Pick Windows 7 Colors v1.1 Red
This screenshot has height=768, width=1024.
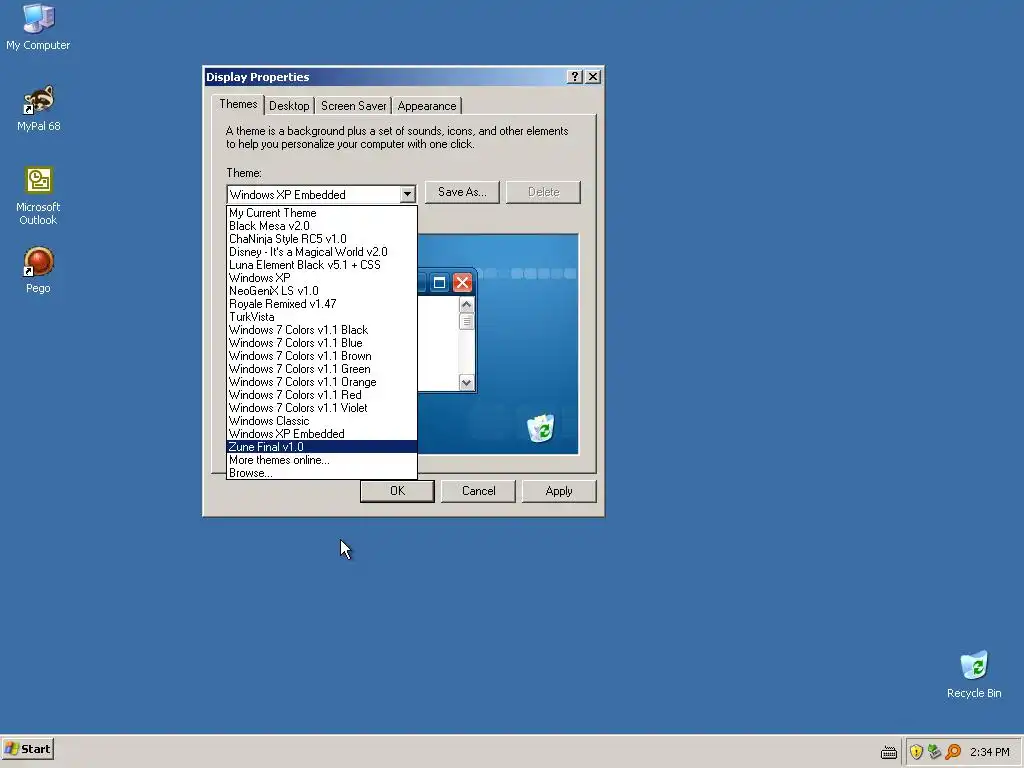point(321,395)
